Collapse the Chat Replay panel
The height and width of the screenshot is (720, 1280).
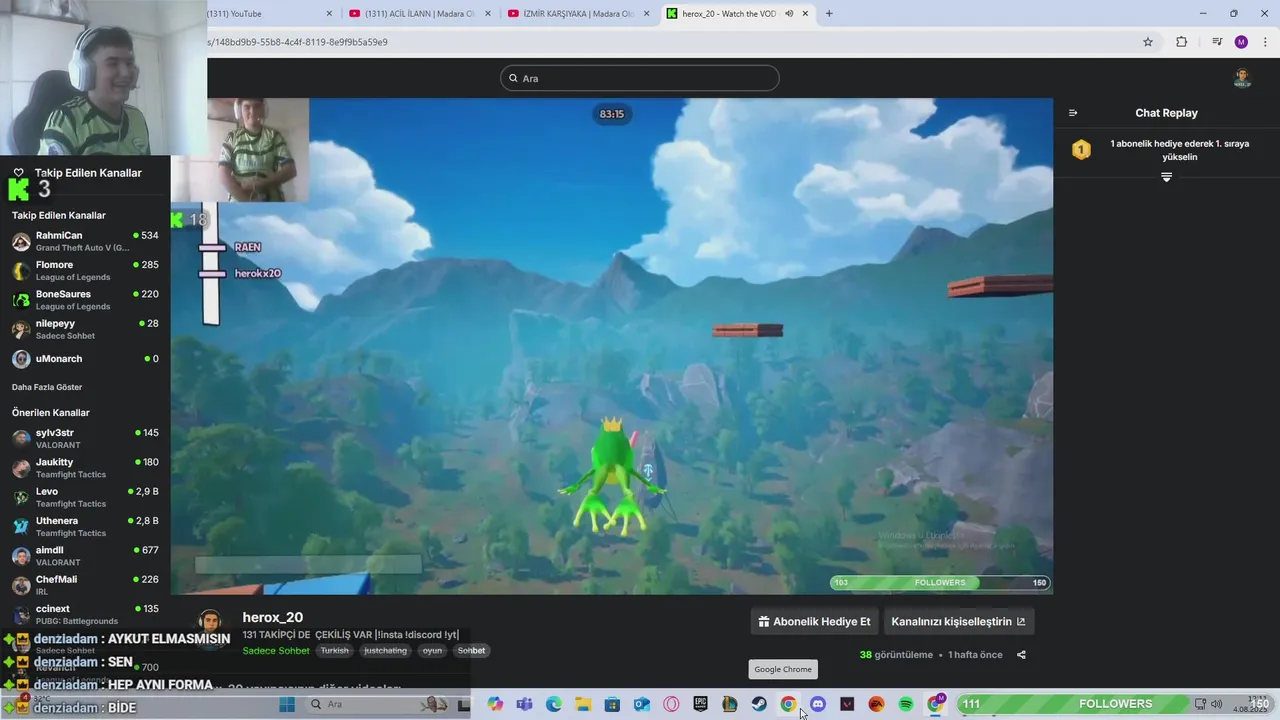(x=1073, y=113)
